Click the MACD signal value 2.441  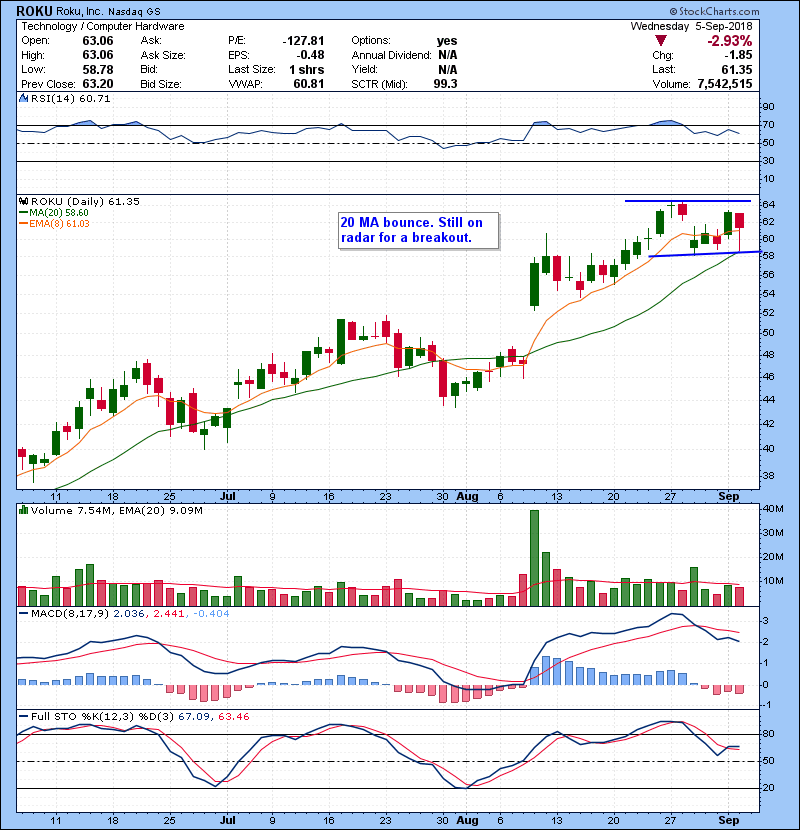point(169,614)
